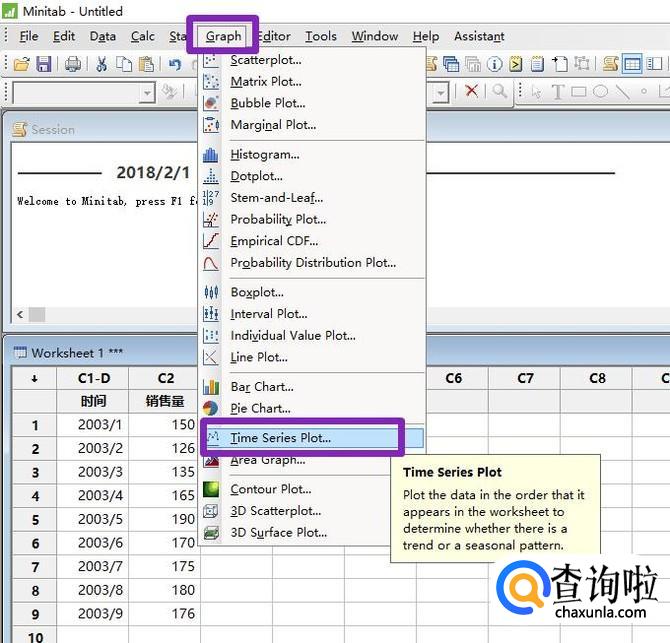The image size is (670, 643).
Task: Choose Probability Plot menu entry
Action: point(312,220)
